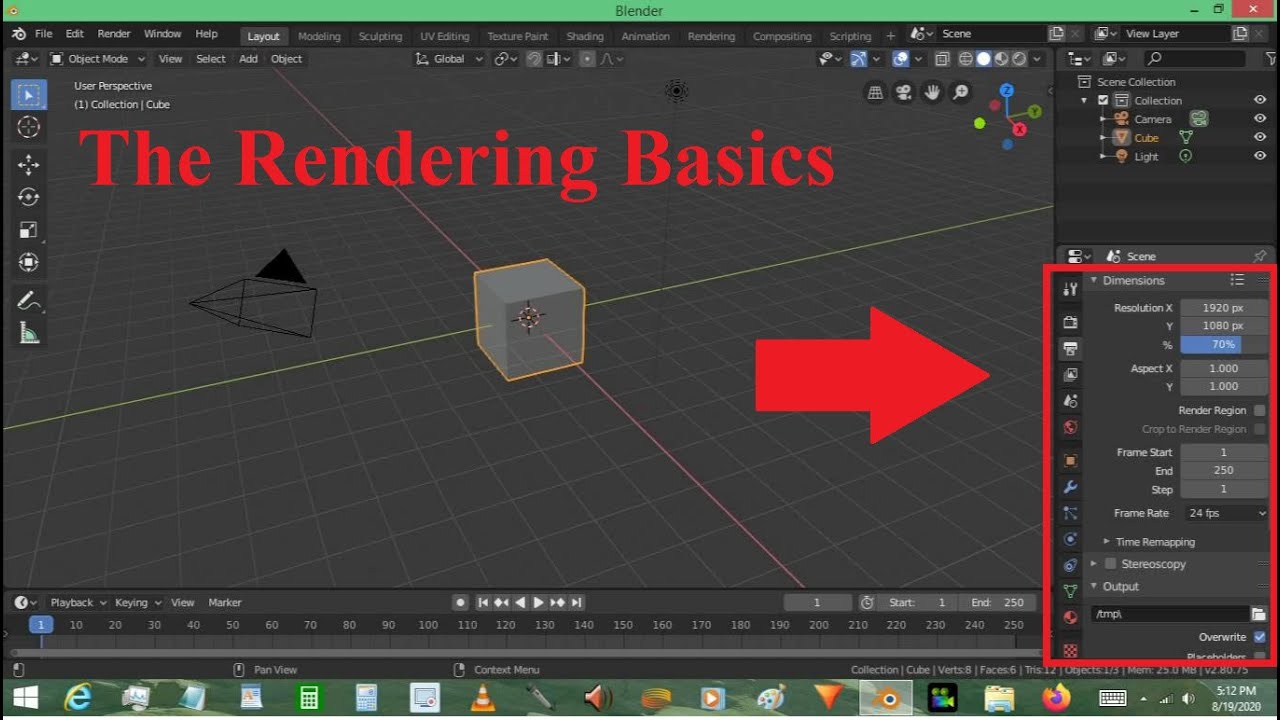This screenshot has width=1280, height=720.
Task: Choose the Move tool
Action: (x=29, y=165)
